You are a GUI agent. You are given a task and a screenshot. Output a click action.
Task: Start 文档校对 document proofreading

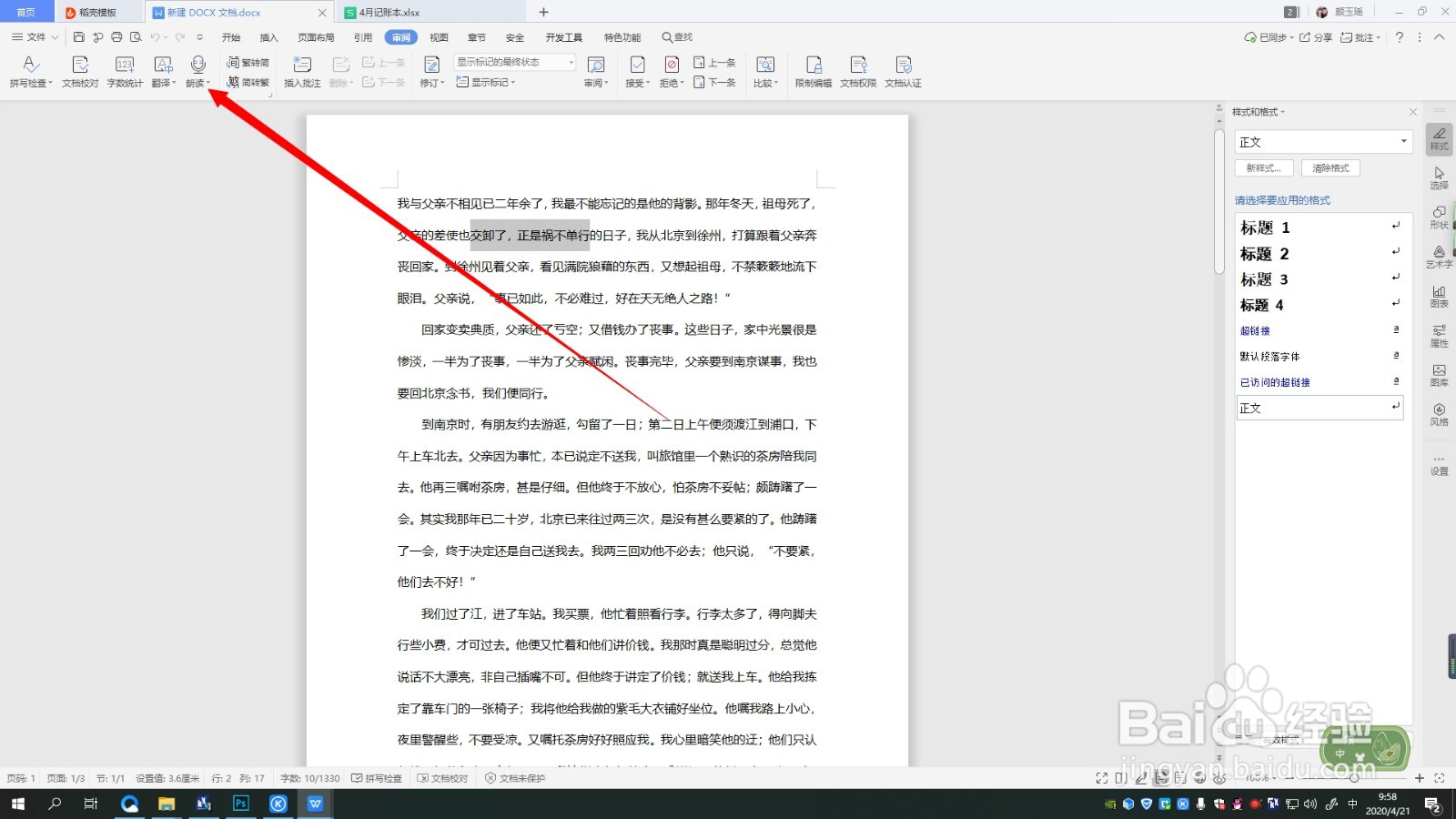point(78,72)
